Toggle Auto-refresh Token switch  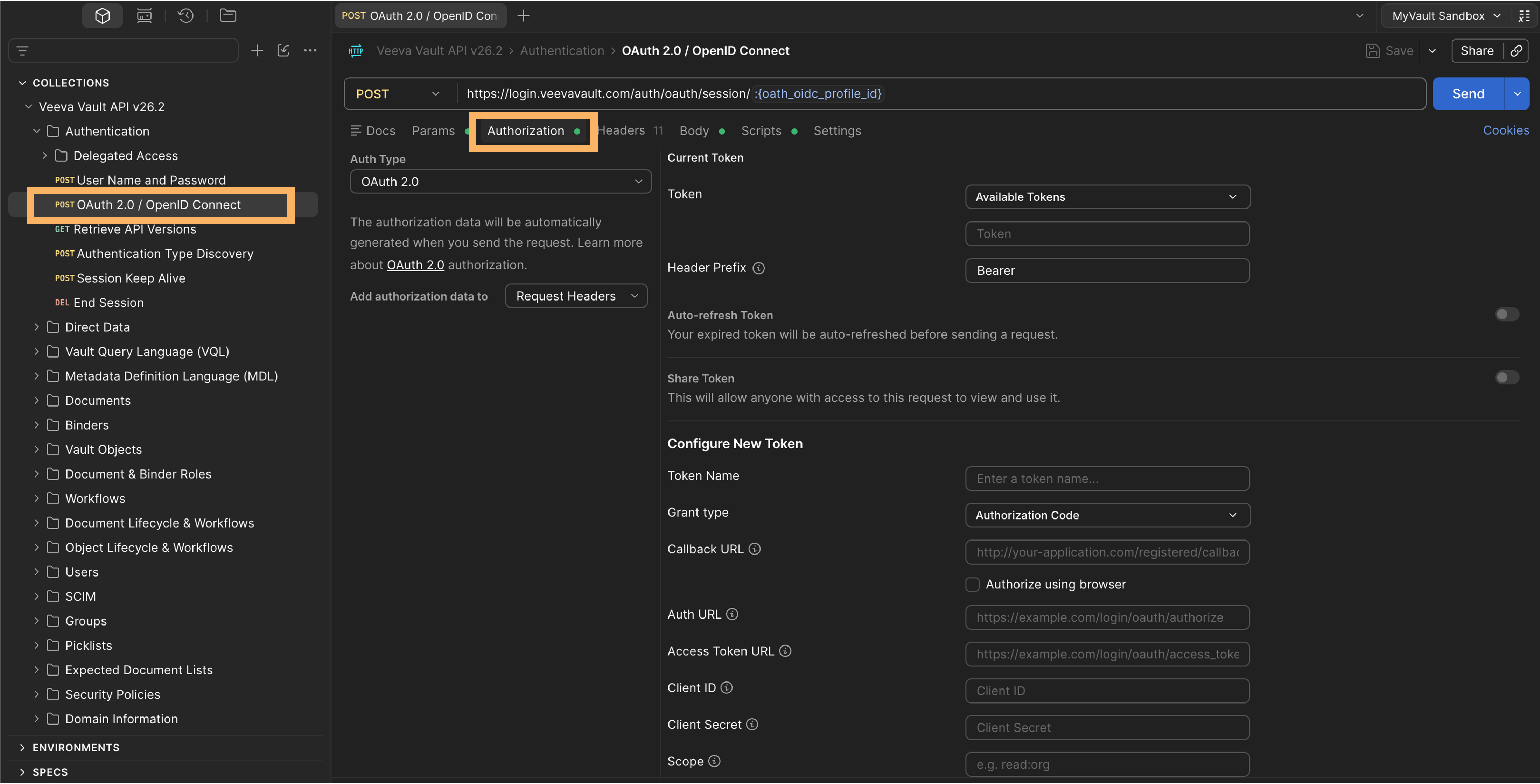click(x=1507, y=314)
